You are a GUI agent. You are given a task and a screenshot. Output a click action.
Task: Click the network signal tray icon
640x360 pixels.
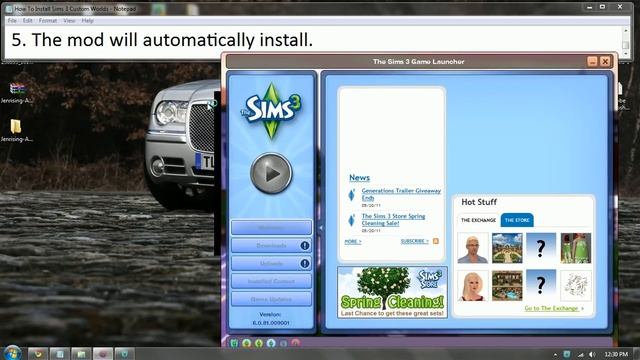coord(580,354)
